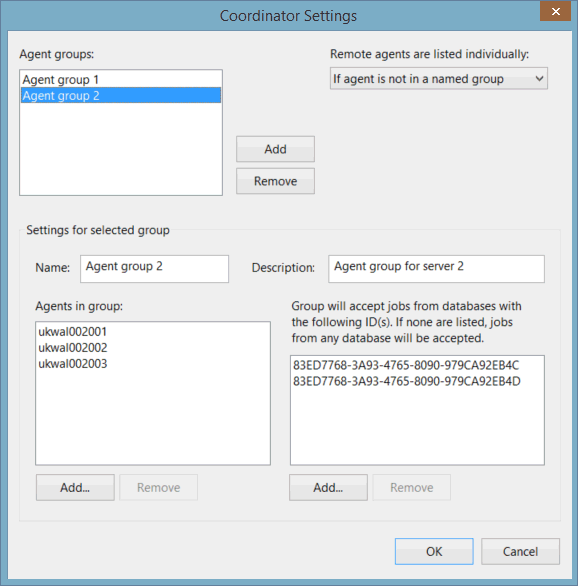Click Remove button for agent groups

coord(275,181)
